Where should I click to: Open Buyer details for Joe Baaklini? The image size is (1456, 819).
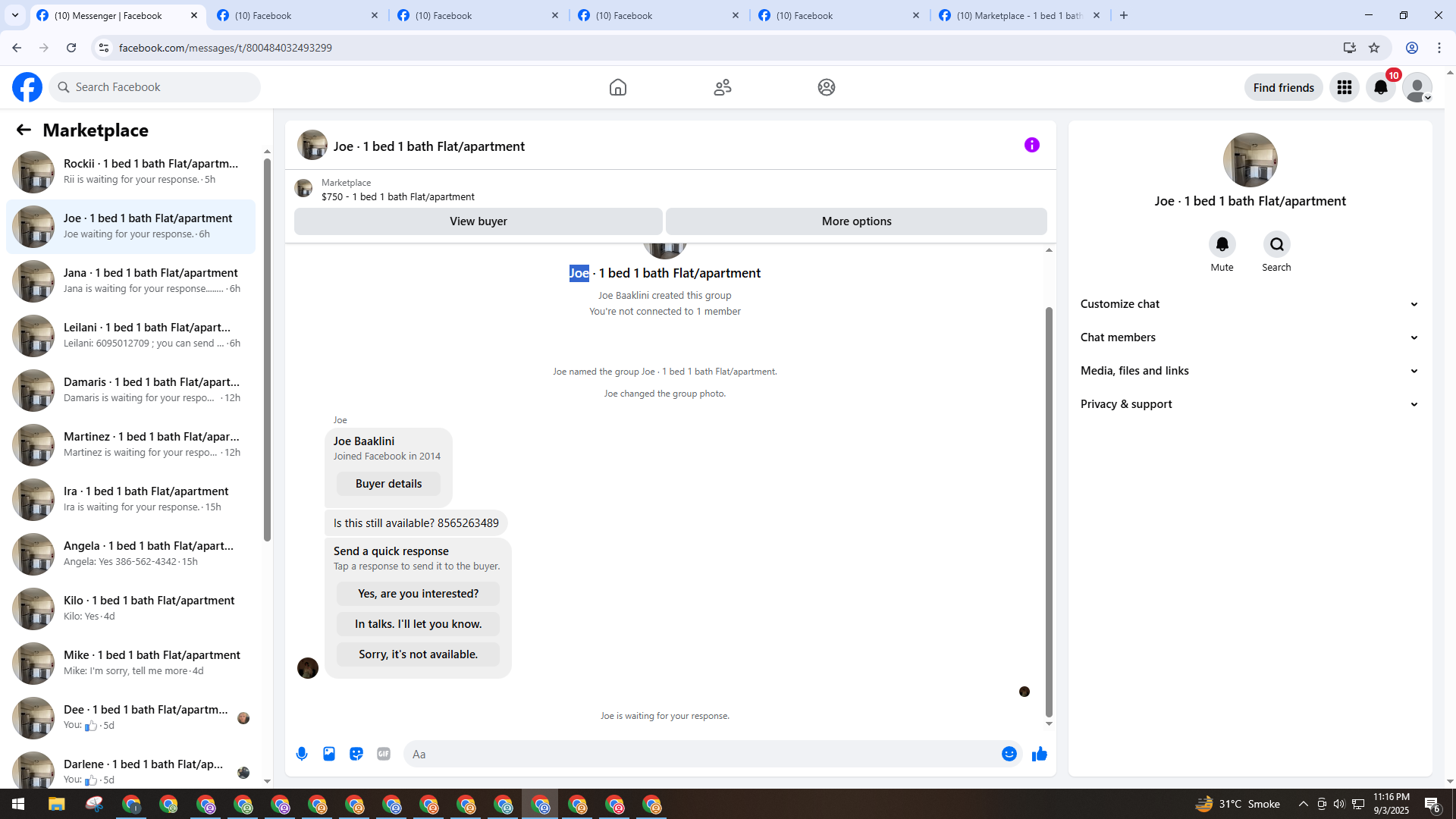click(388, 484)
